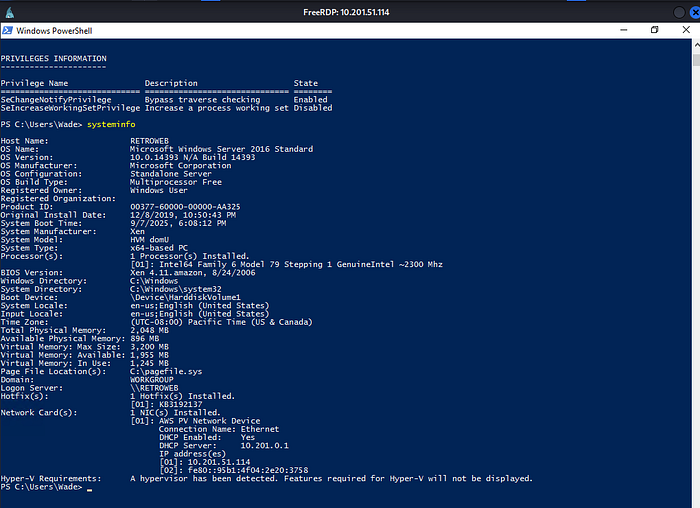Click the Disabled state value
Screen dimensions: 700x508
tap(313, 108)
